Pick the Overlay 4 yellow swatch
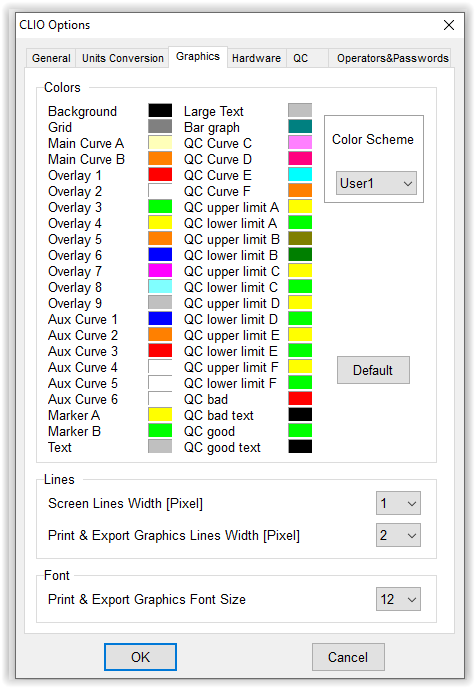The height and width of the screenshot is (688, 475). pos(160,222)
